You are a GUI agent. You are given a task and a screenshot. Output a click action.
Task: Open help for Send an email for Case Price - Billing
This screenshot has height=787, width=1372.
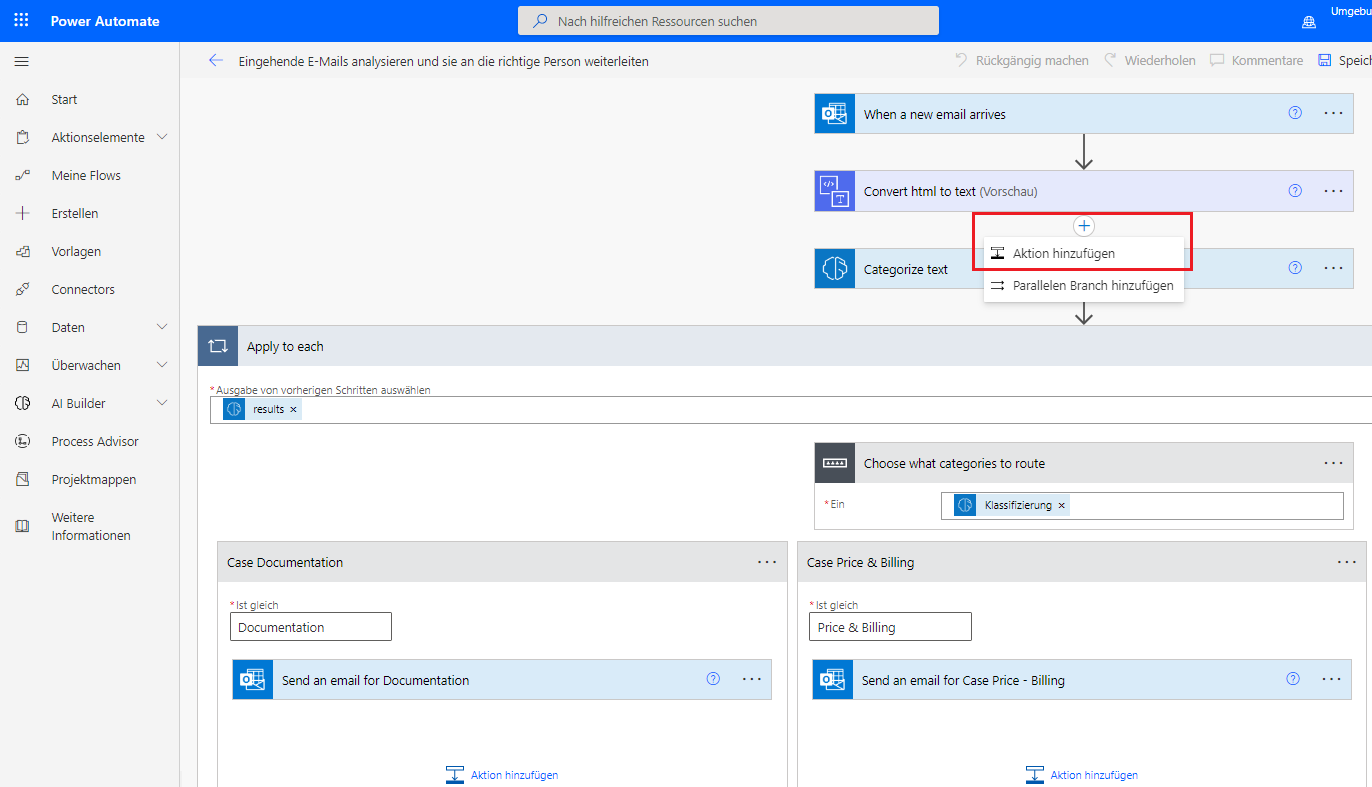coord(1293,678)
